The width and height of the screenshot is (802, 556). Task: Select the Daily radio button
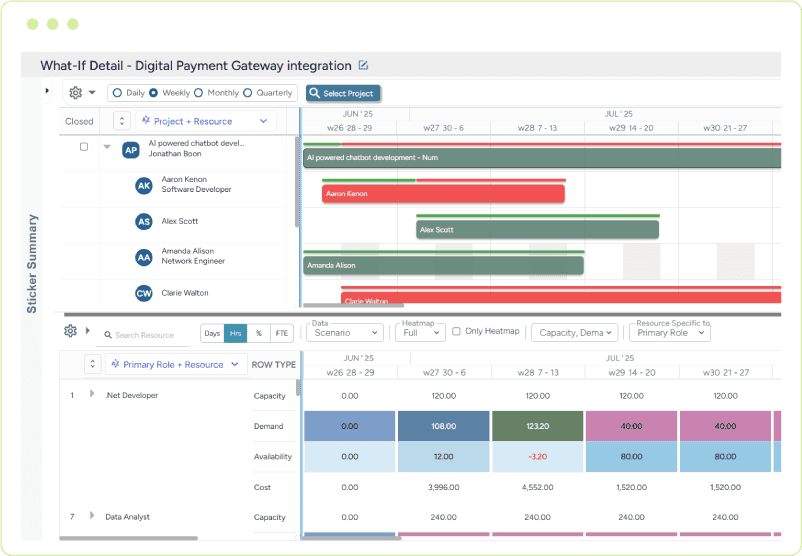click(117, 93)
